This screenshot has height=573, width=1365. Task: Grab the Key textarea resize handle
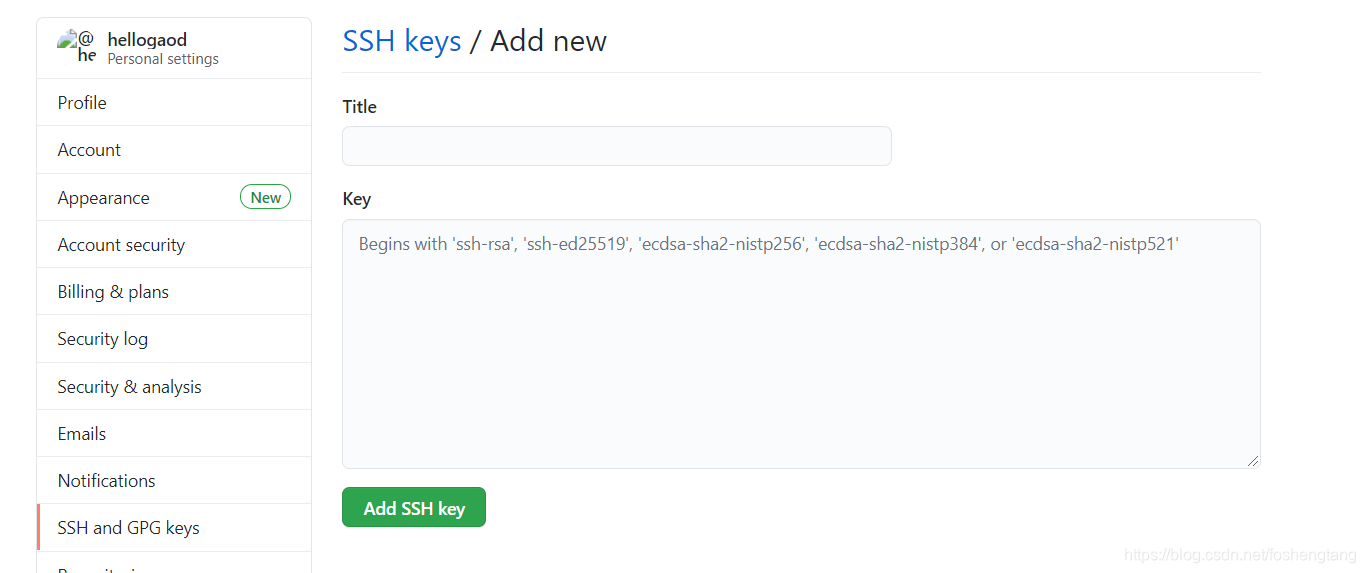[x=1253, y=461]
